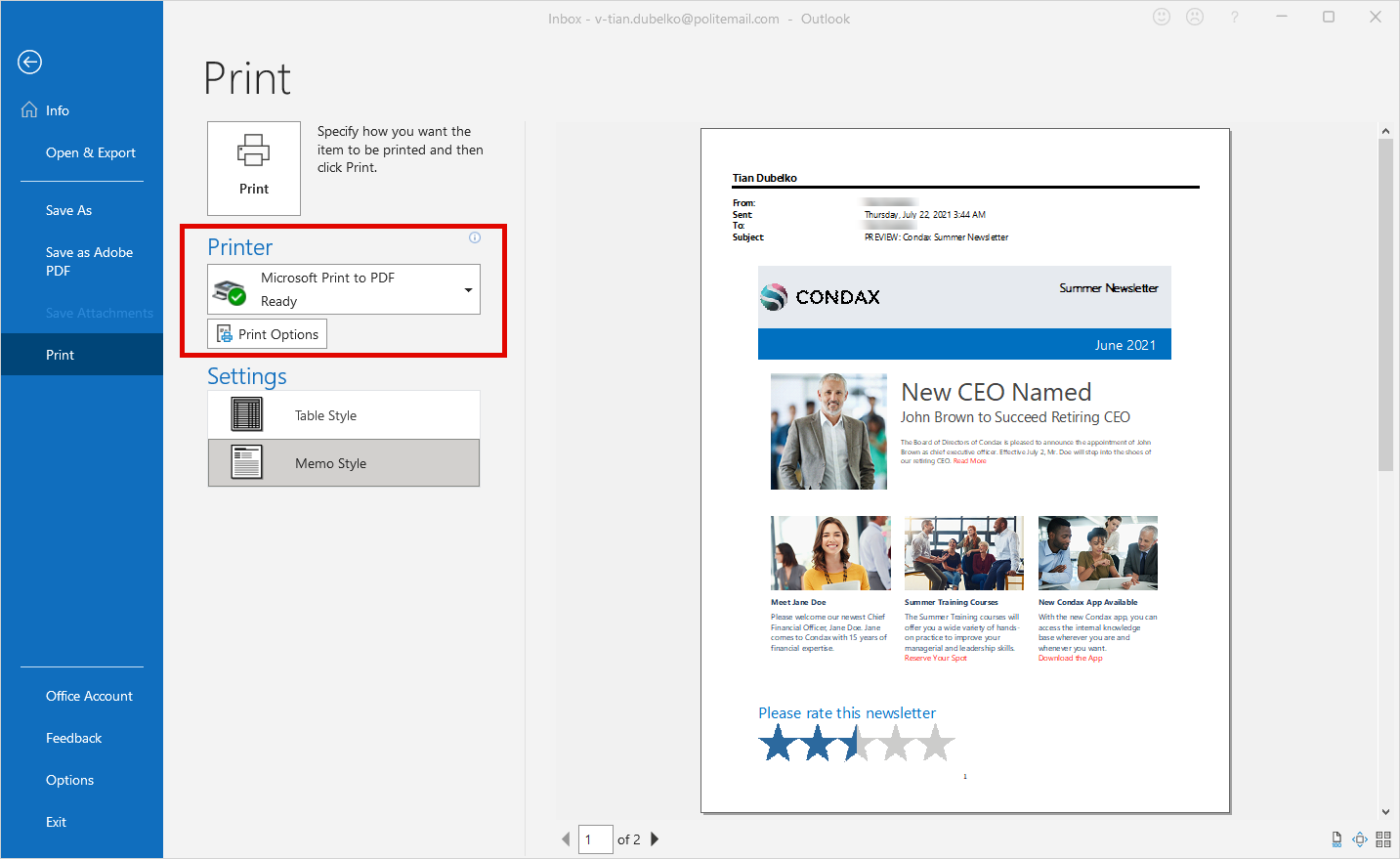The height and width of the screenshot is (859, 1400).
Task: Open Help via the question mark icon
Action: (1235, 17)
